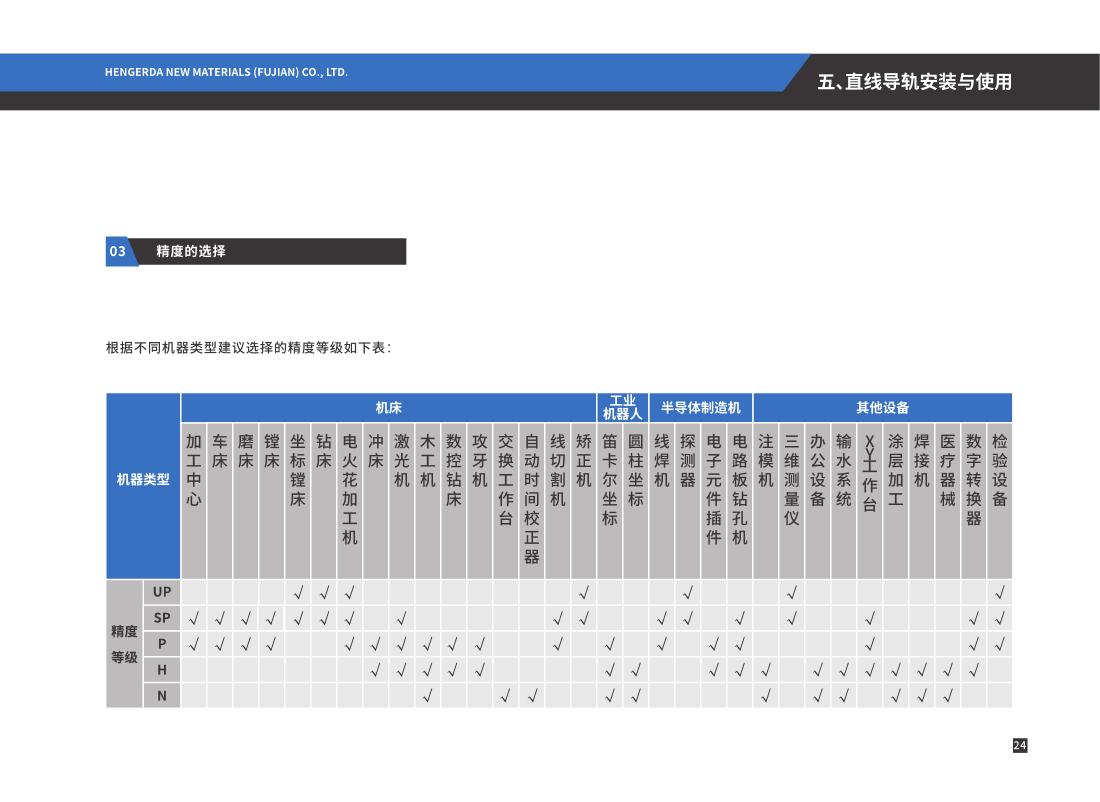
Task: Select the 机床 group header
Action: (388, 407)
